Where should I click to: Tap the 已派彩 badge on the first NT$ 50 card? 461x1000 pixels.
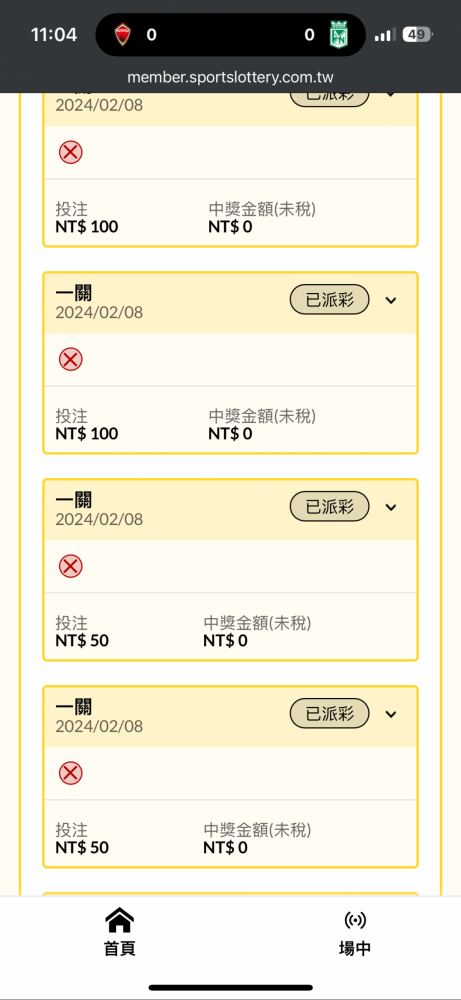point(330,507)
